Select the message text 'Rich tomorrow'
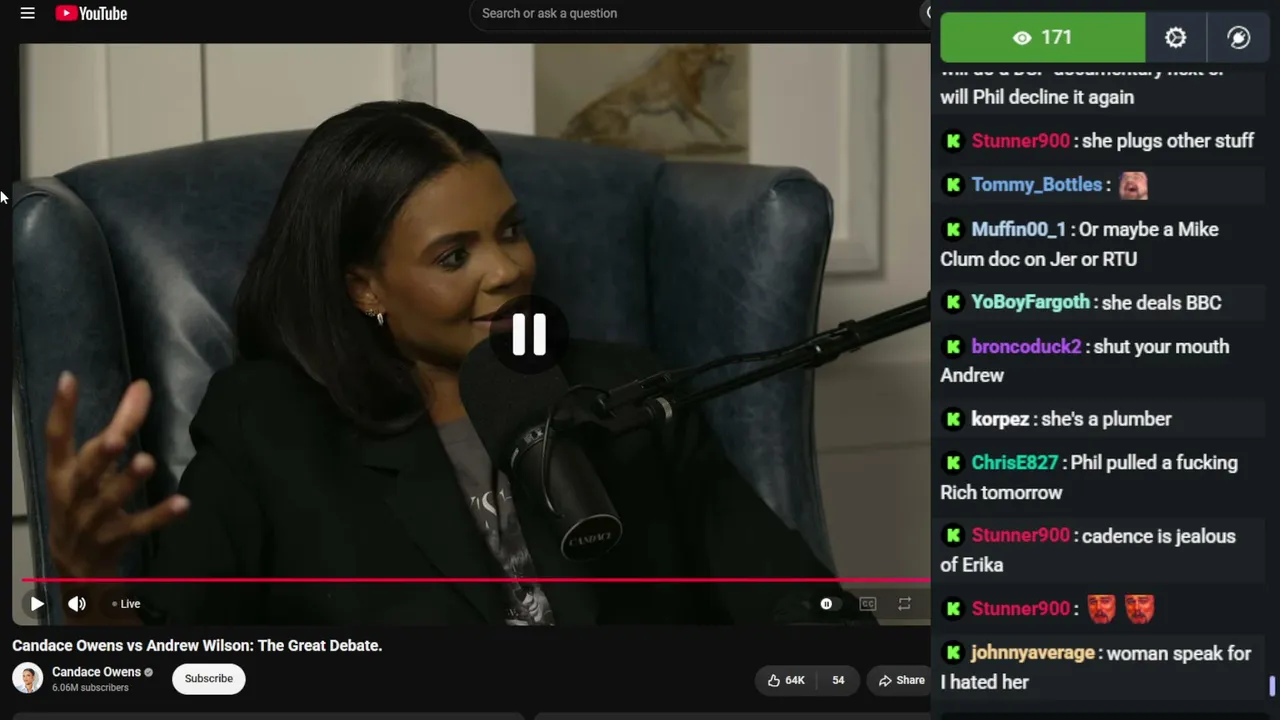The width and height of the screenshot is (1280, 720). tap(1001, 492)
